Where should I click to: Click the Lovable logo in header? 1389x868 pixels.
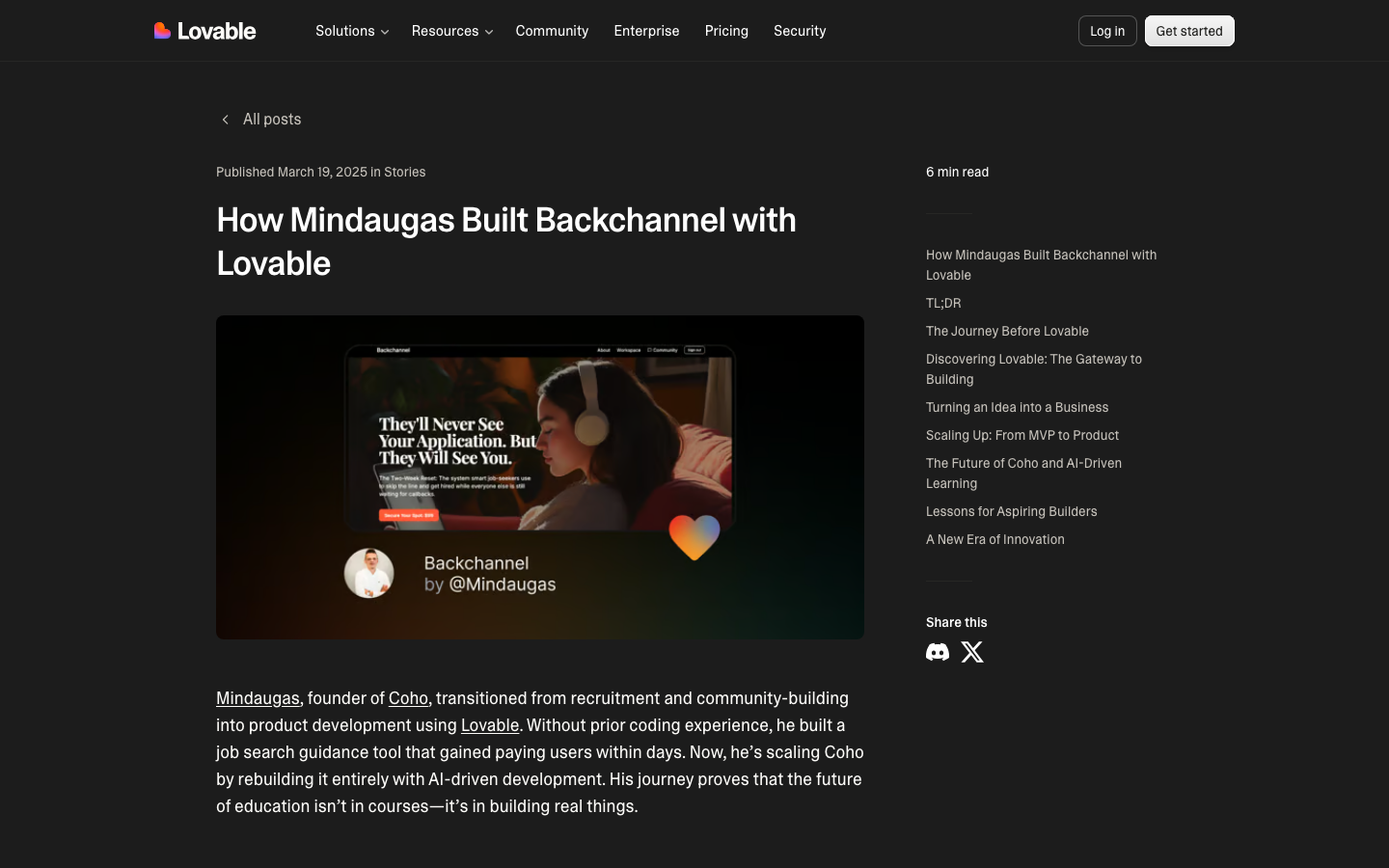coord(204,31)
